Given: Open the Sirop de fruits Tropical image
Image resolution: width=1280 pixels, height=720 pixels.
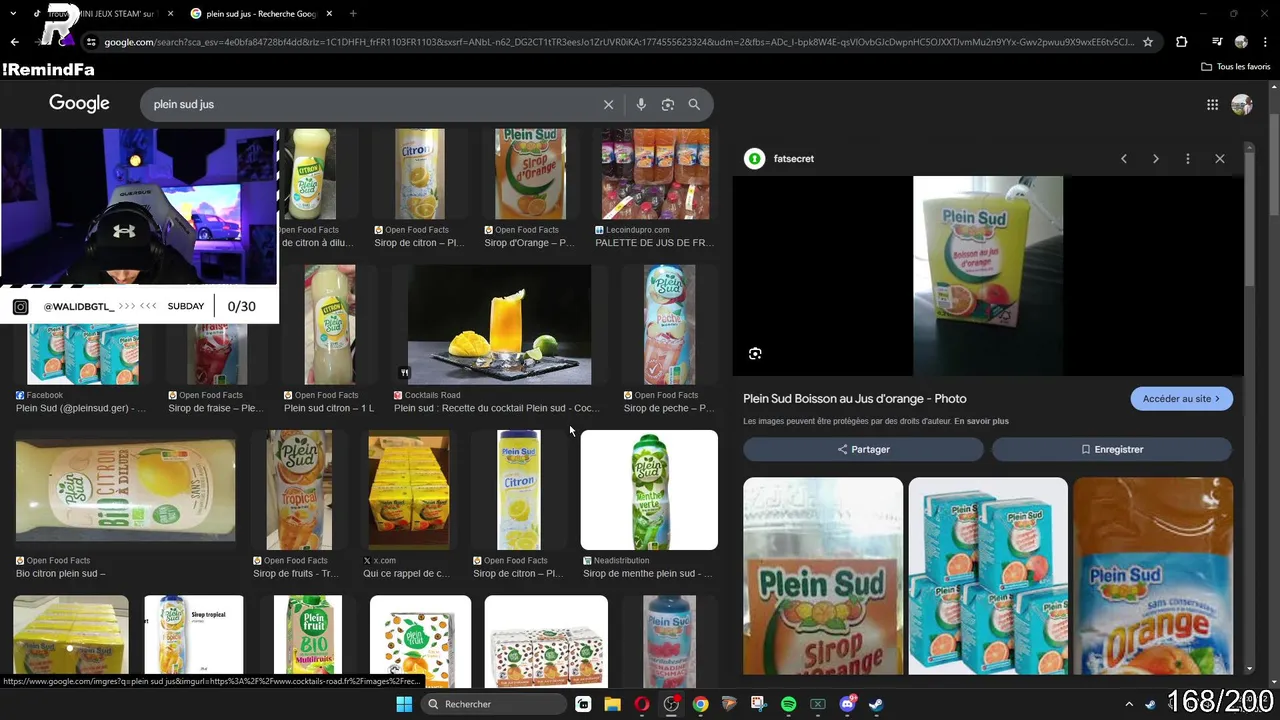Looking at the screenshot, I should click(299, 490).
